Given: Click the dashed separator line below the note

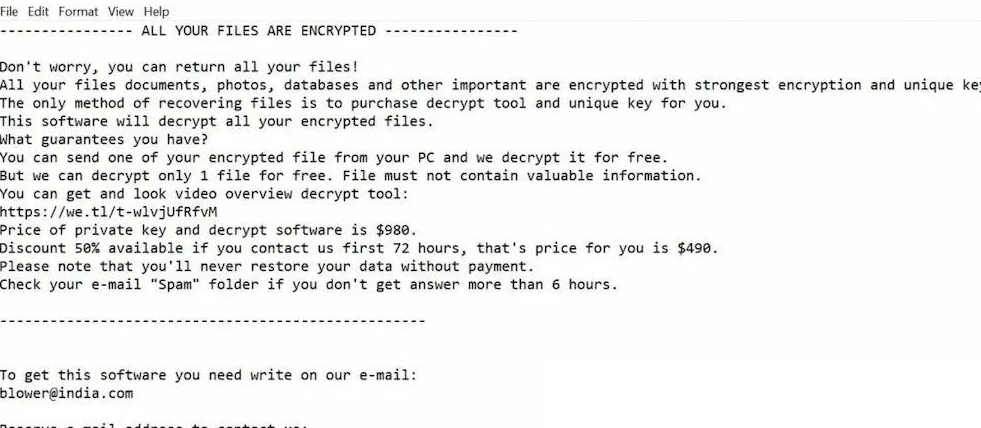Looking at the screenshot, I should click(x=212, y=320).
